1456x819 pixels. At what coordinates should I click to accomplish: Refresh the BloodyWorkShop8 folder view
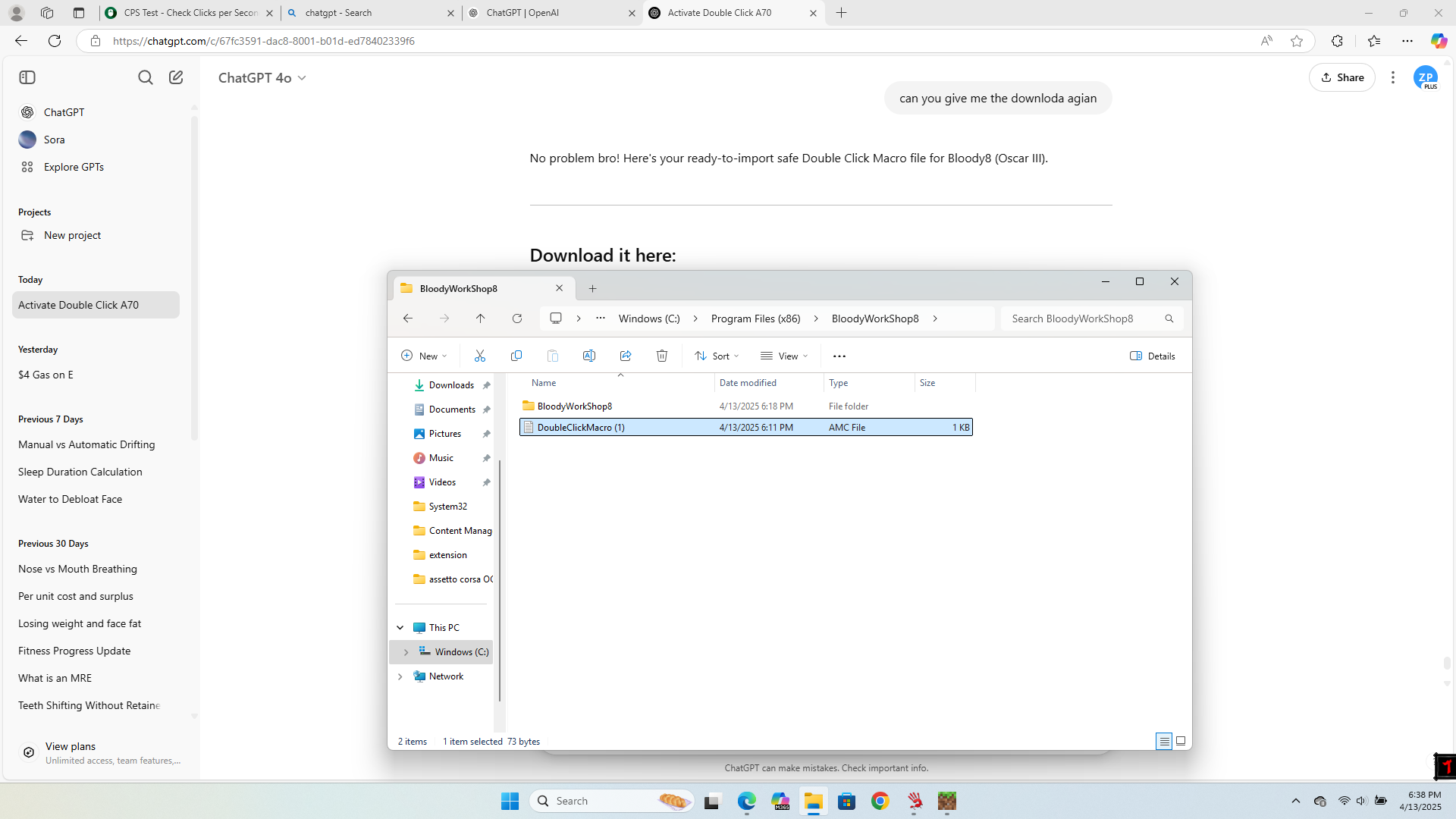(517, 318)
